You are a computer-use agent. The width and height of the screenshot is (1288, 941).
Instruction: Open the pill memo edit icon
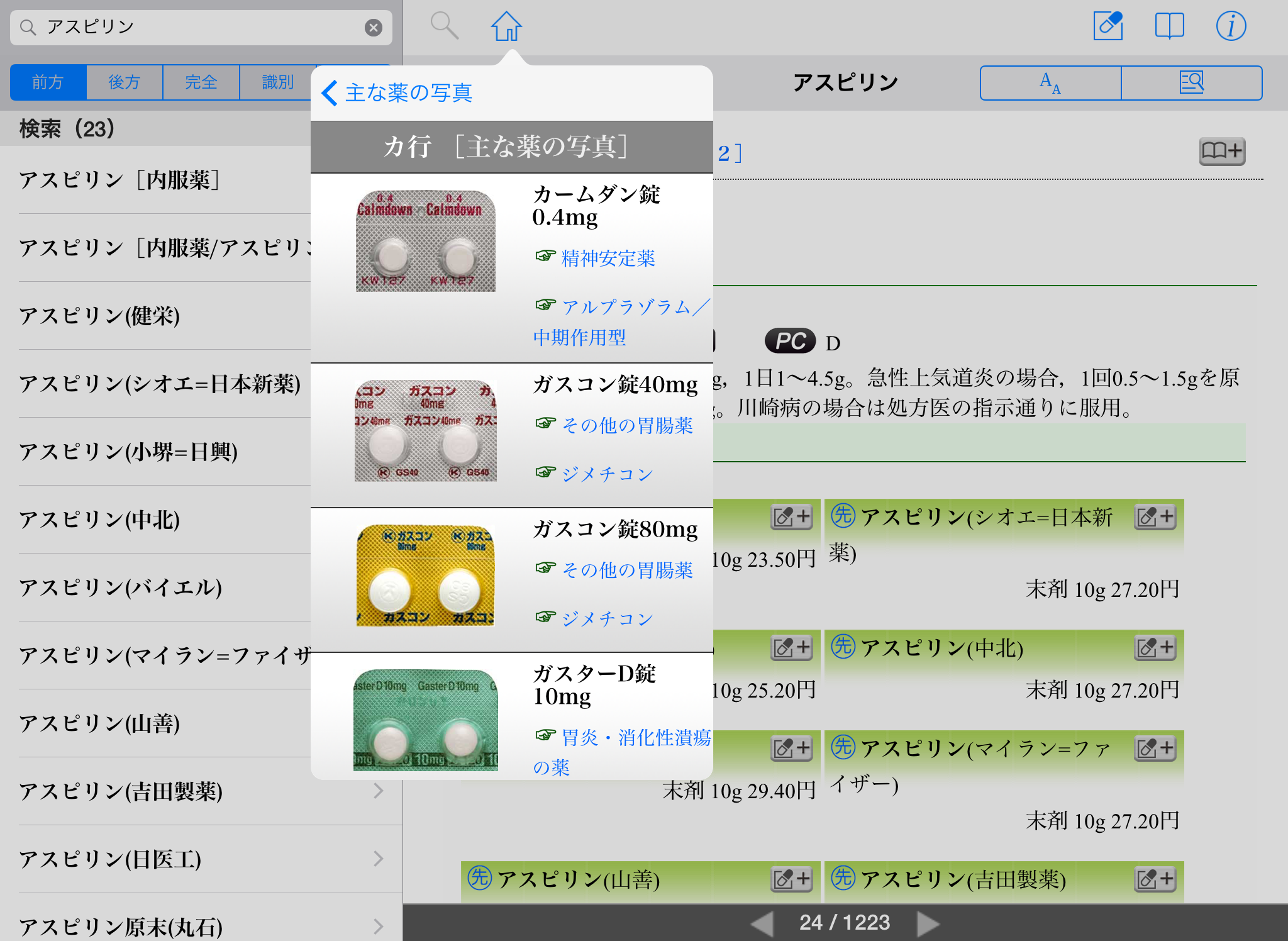pyautogui.click(x=1108, y=26)
